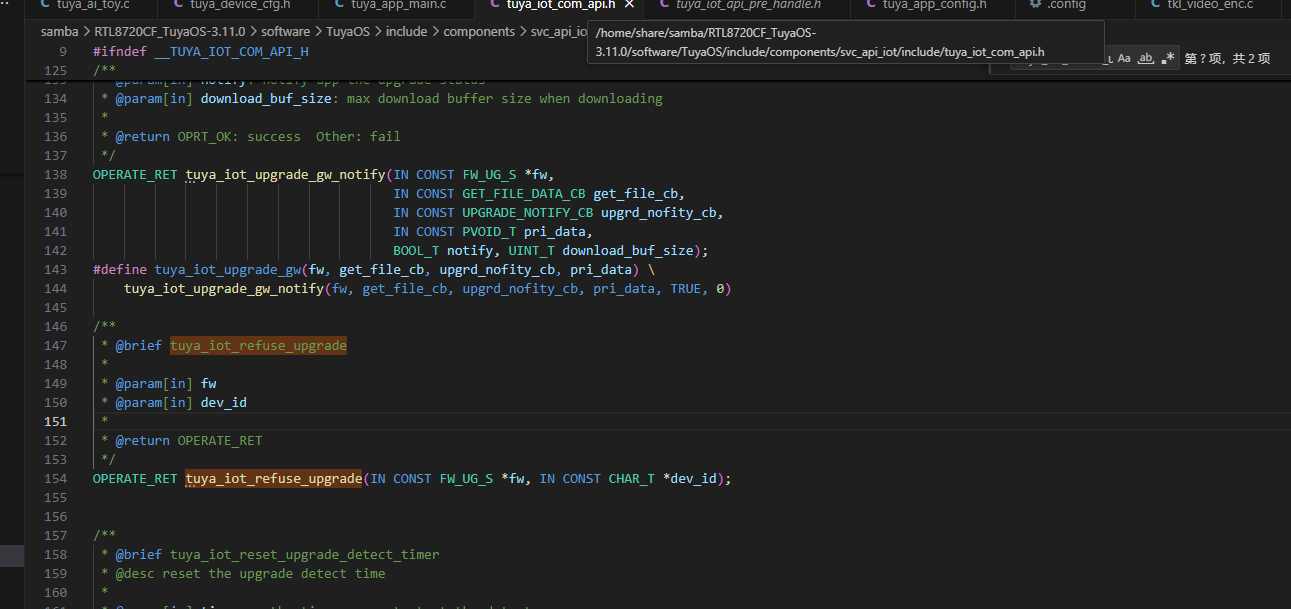
Task: Open tuya_iot_api_pre_handle.h preview tab
Action: [x=747, y=5]
